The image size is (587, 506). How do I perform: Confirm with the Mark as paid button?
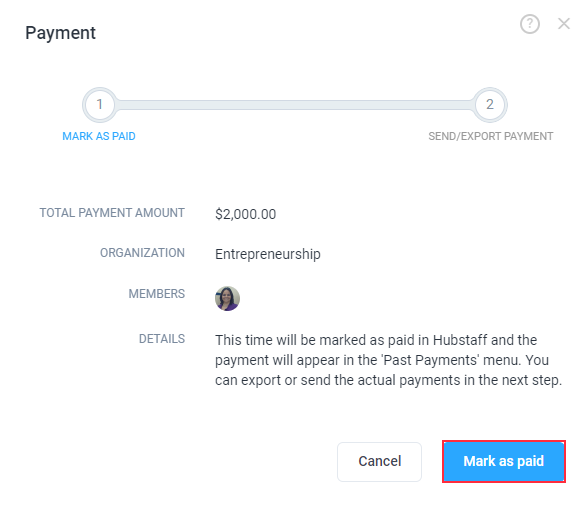point(504,461)
